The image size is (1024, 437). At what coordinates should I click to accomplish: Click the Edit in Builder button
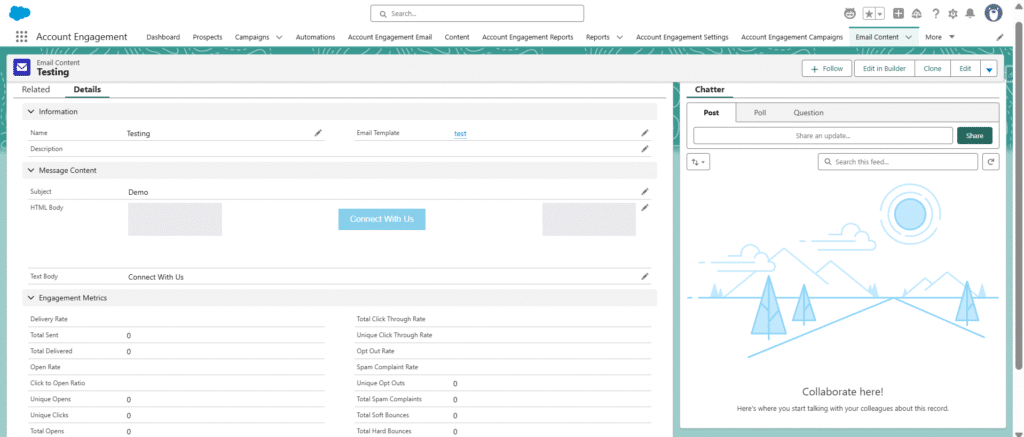[884, 69]
